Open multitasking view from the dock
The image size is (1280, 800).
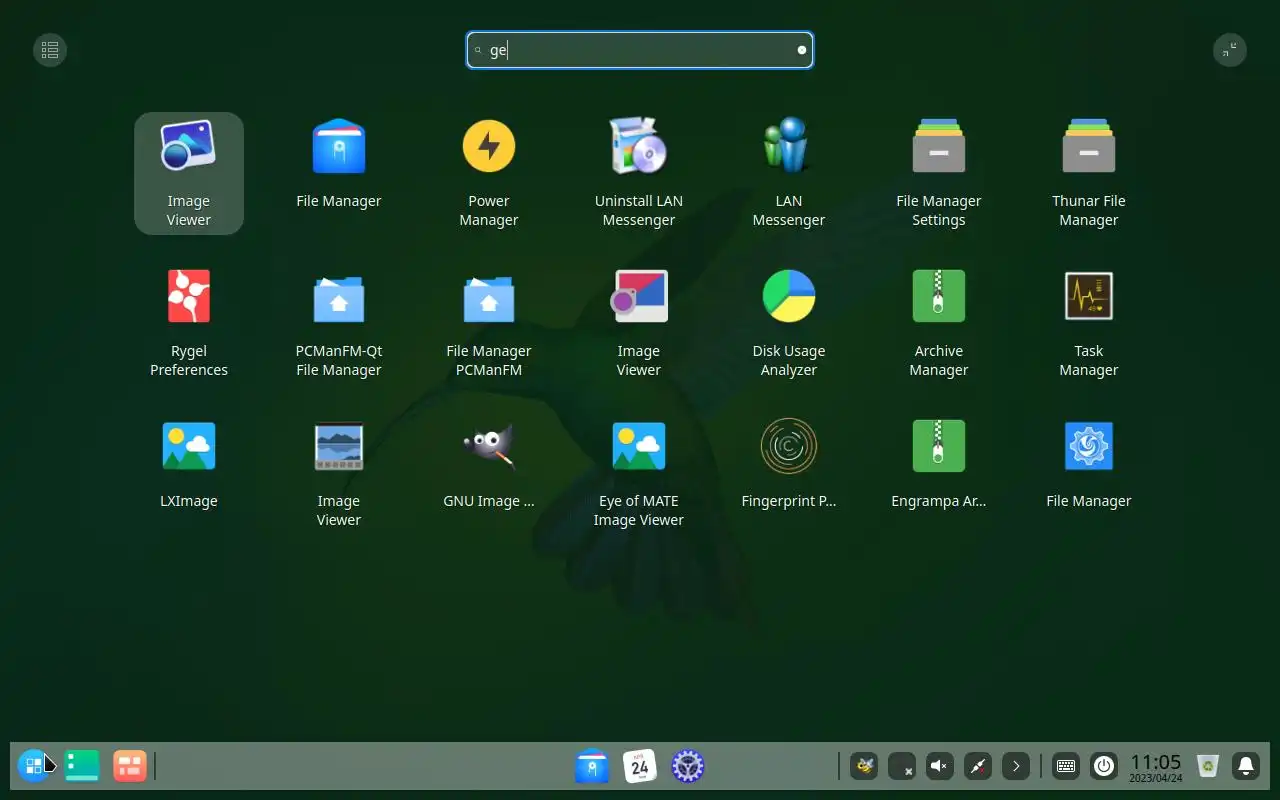pyautogui.click(x=82, y=766)
